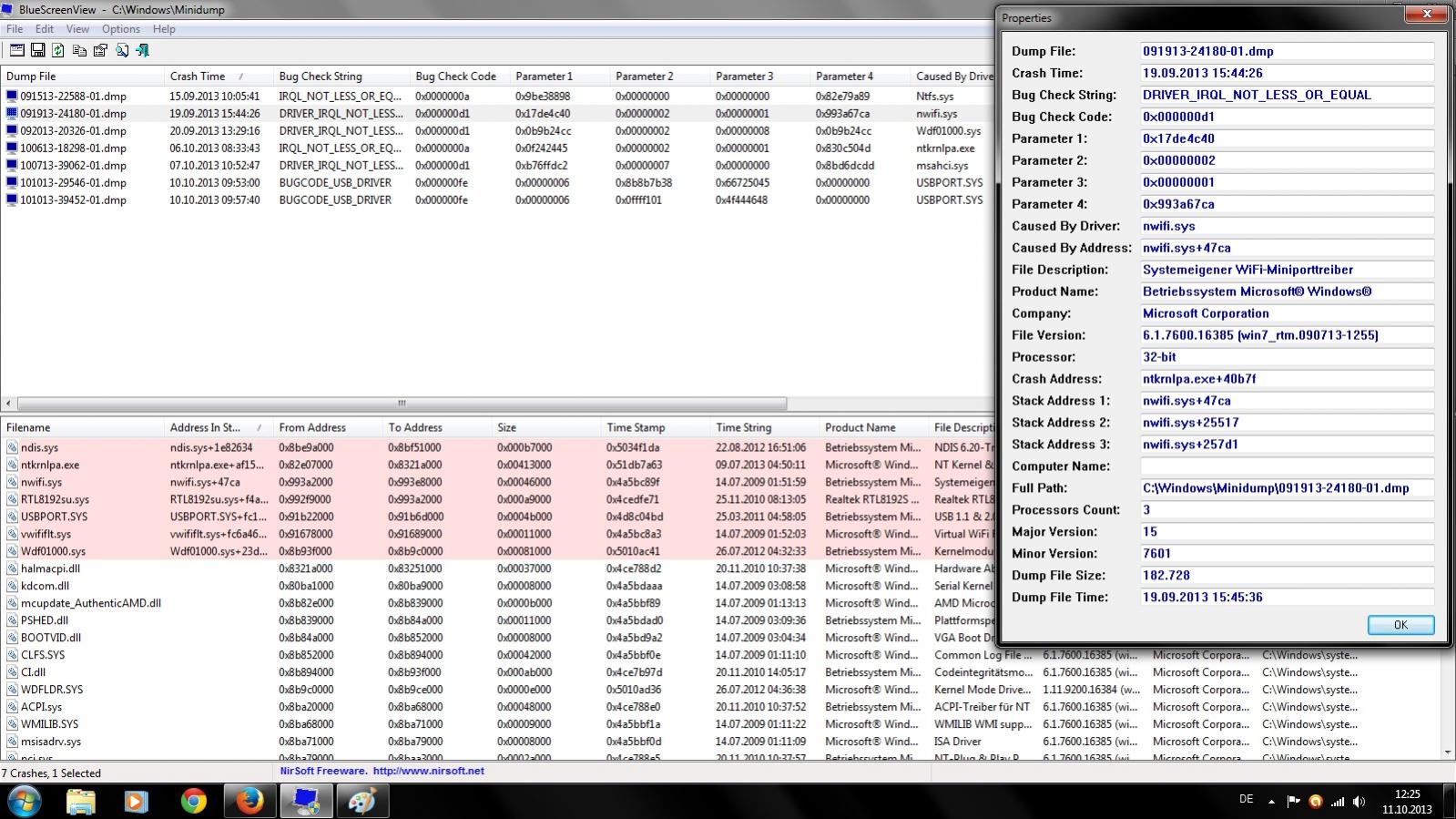Open the View menu

click(x=77, y=29)
